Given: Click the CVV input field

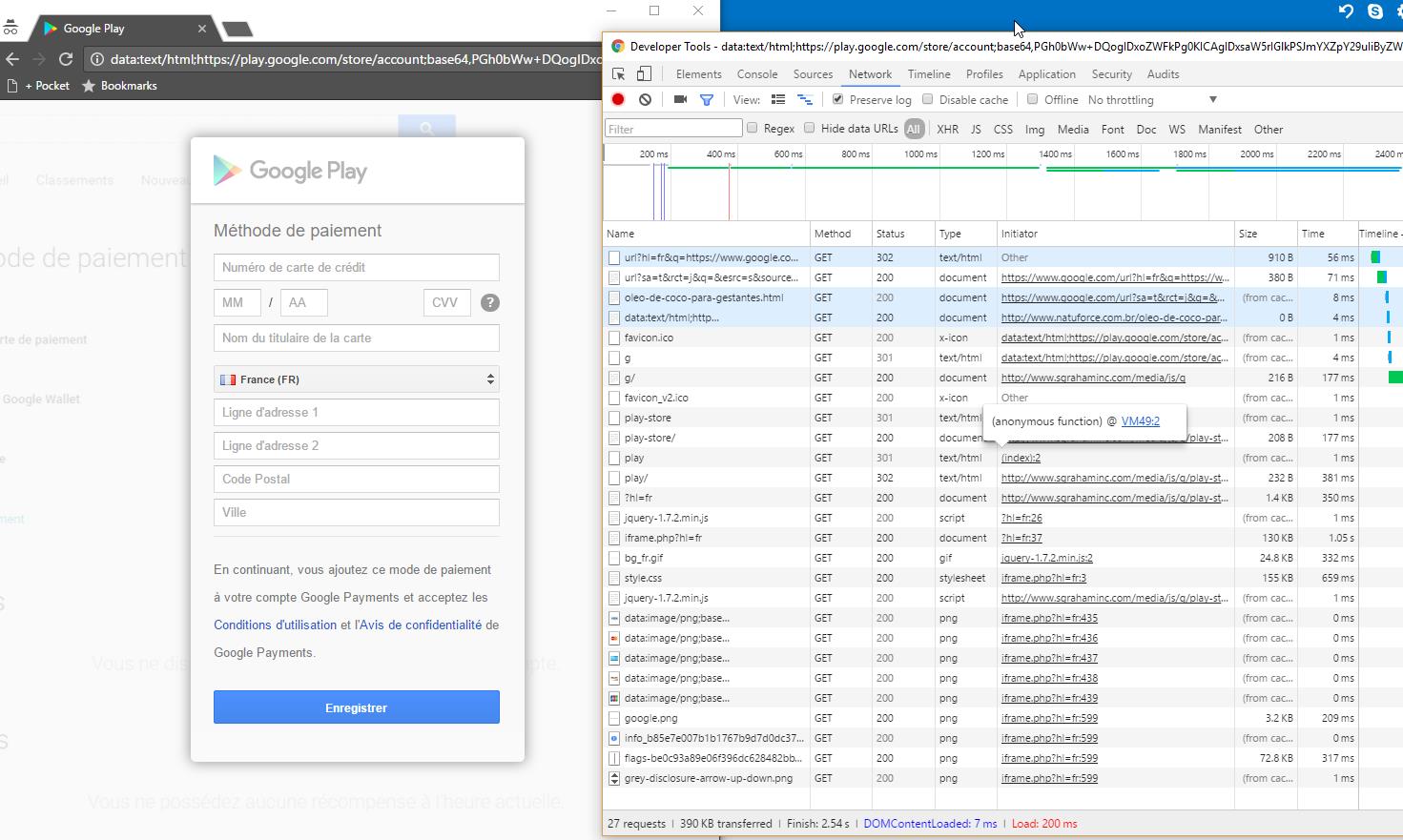Looking at the screenshot, I should click(x=447, y=302).
